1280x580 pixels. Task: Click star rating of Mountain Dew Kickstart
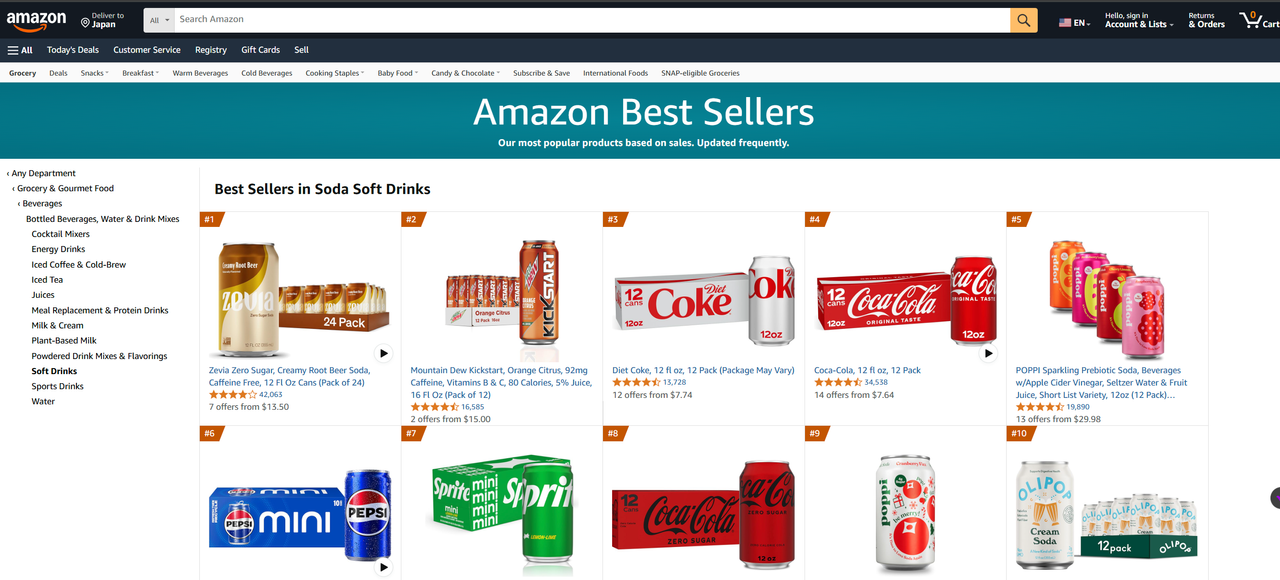(434, 407)
